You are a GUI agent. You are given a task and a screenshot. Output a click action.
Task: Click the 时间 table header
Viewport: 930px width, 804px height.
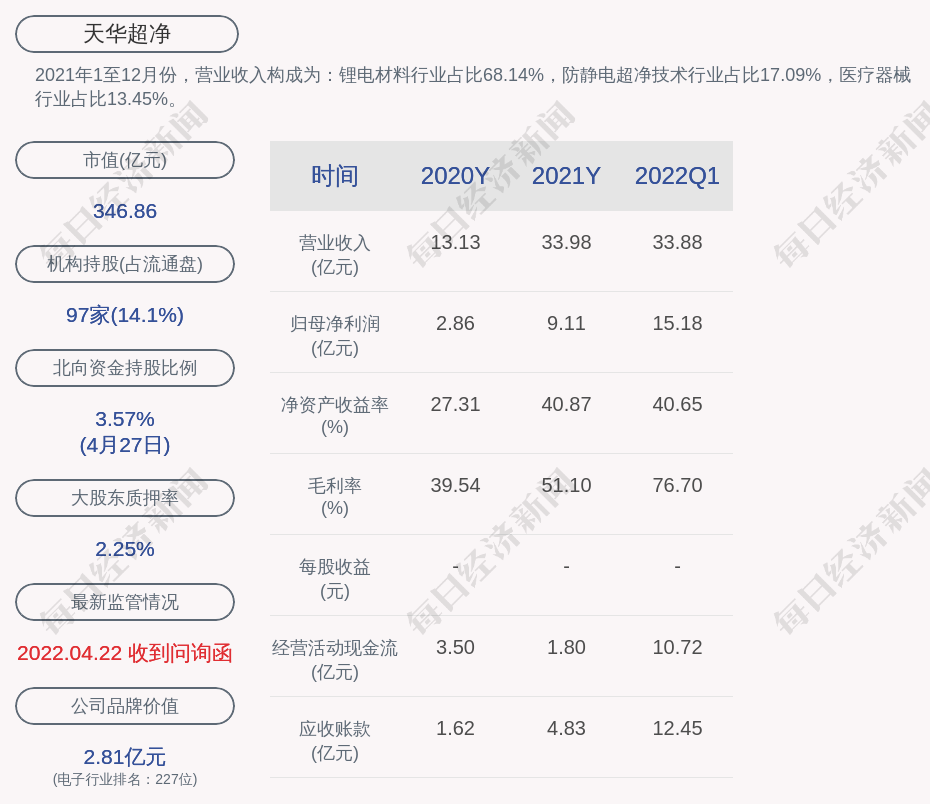click(335, 176)
